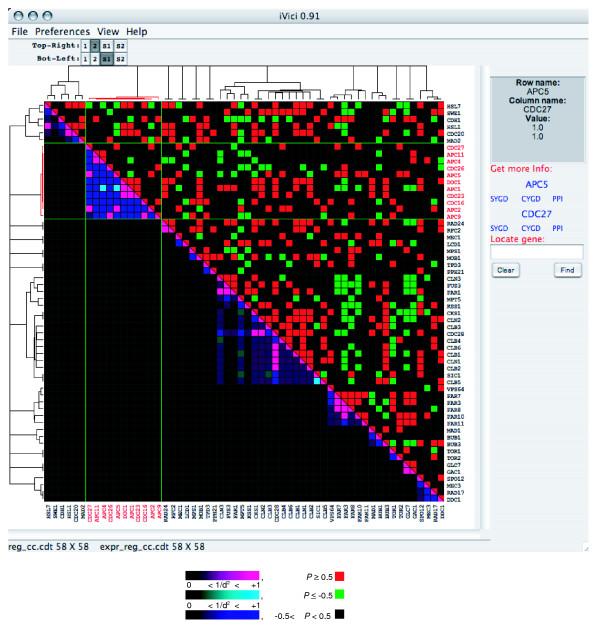
Task: Click the RAD17 row label
Action: pos(455,493)
